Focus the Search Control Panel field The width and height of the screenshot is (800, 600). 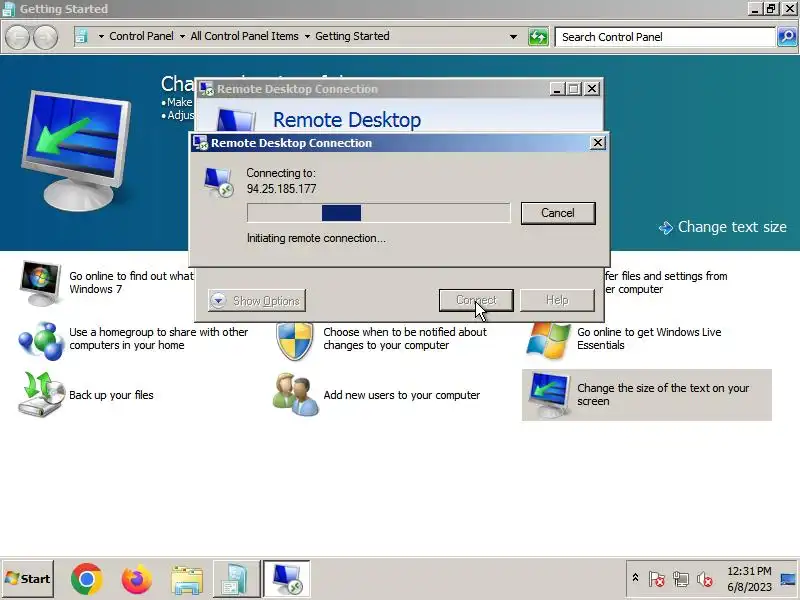point(665,37)
